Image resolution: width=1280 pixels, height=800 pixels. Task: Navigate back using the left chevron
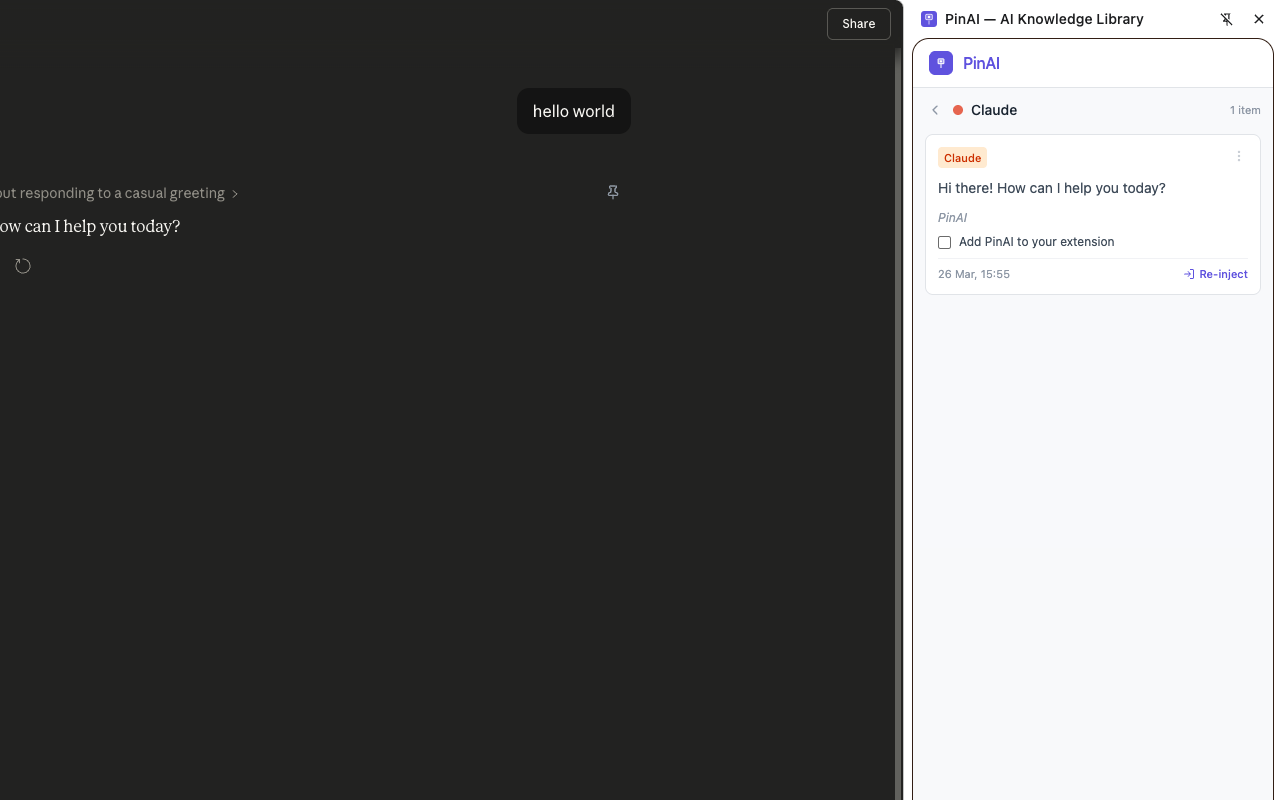tap(934, 110)
